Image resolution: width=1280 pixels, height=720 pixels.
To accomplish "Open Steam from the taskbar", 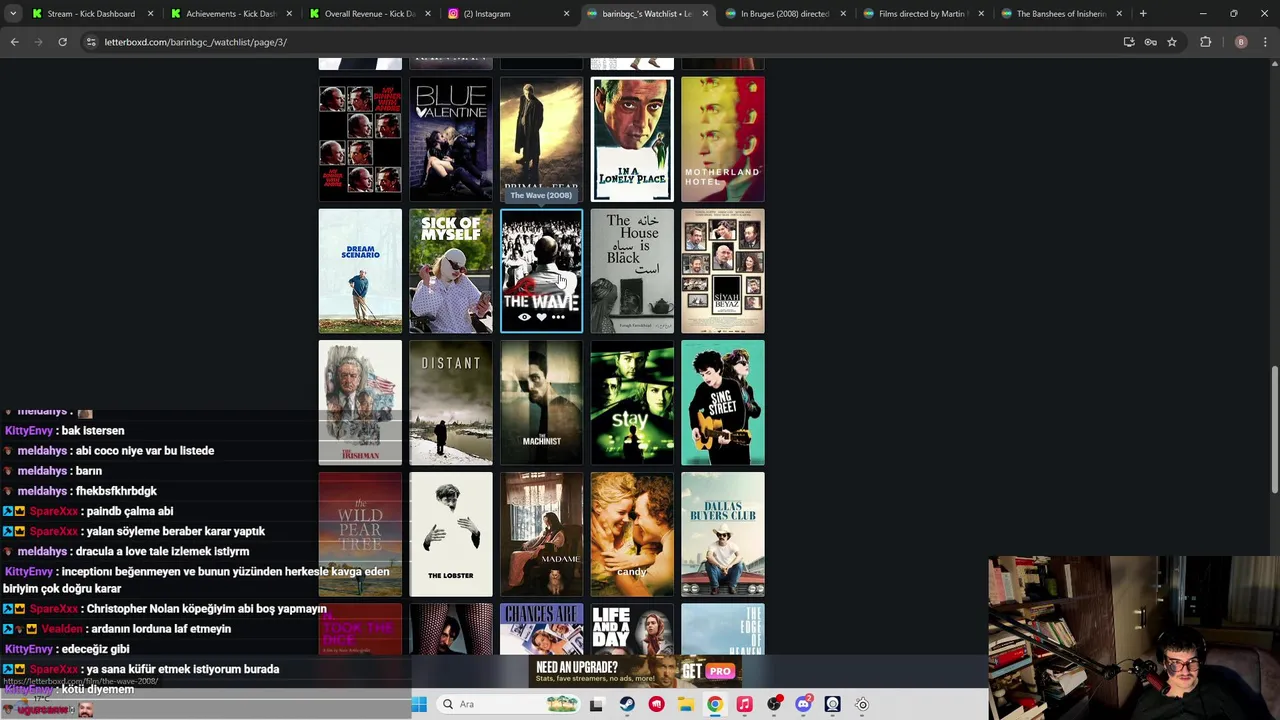I will coord(627,704).
